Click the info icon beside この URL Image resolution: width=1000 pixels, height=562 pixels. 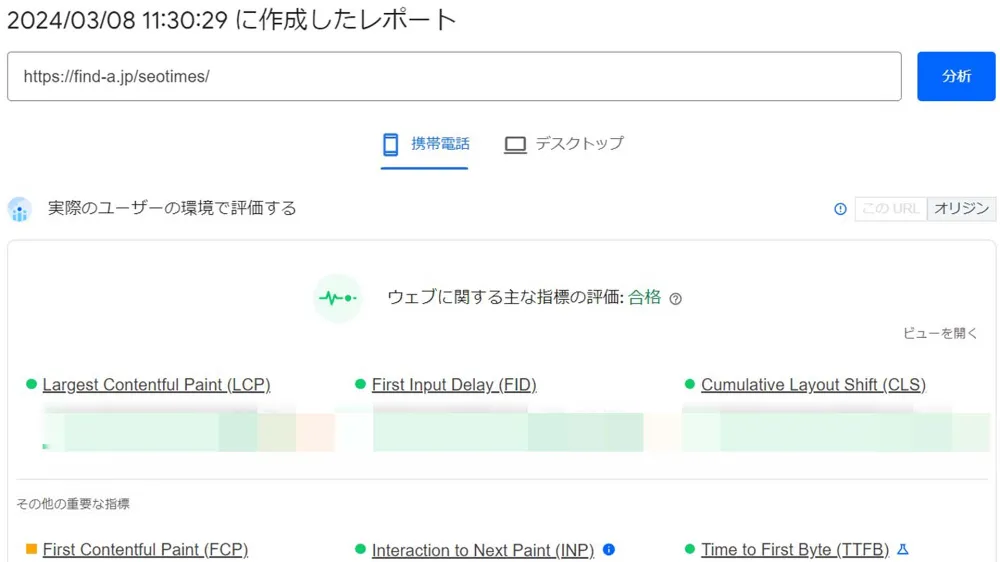(841, 209)
